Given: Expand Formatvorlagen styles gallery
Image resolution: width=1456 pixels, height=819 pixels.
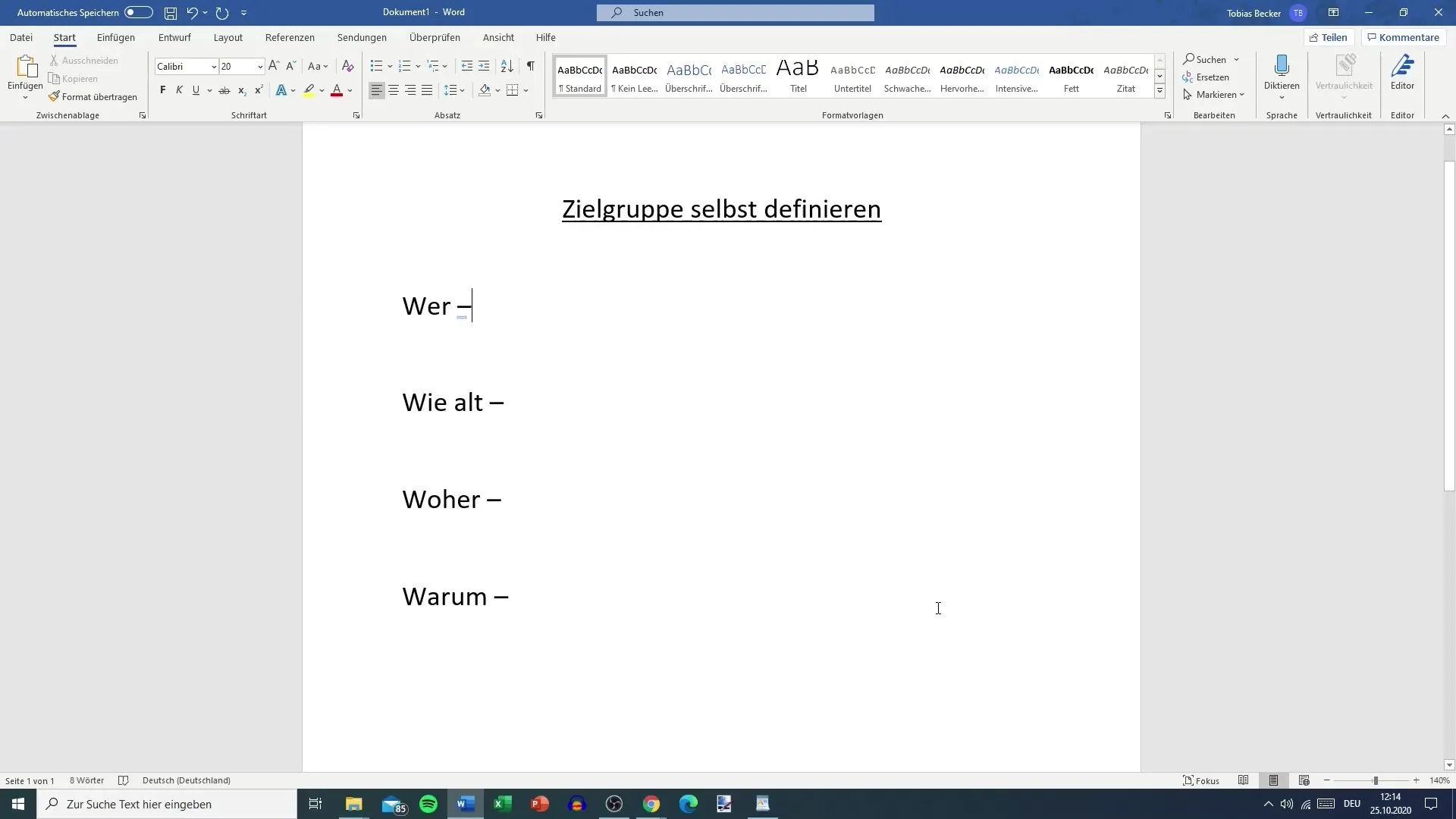Looking at the screenshot, I should coord(1159,92).
